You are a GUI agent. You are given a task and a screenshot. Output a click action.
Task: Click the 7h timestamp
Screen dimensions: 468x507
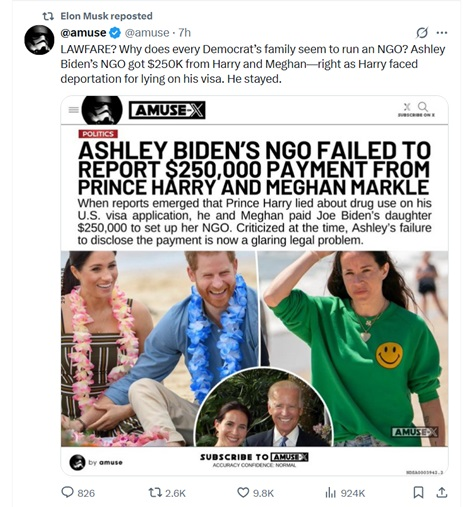click(x=184, y=33)
